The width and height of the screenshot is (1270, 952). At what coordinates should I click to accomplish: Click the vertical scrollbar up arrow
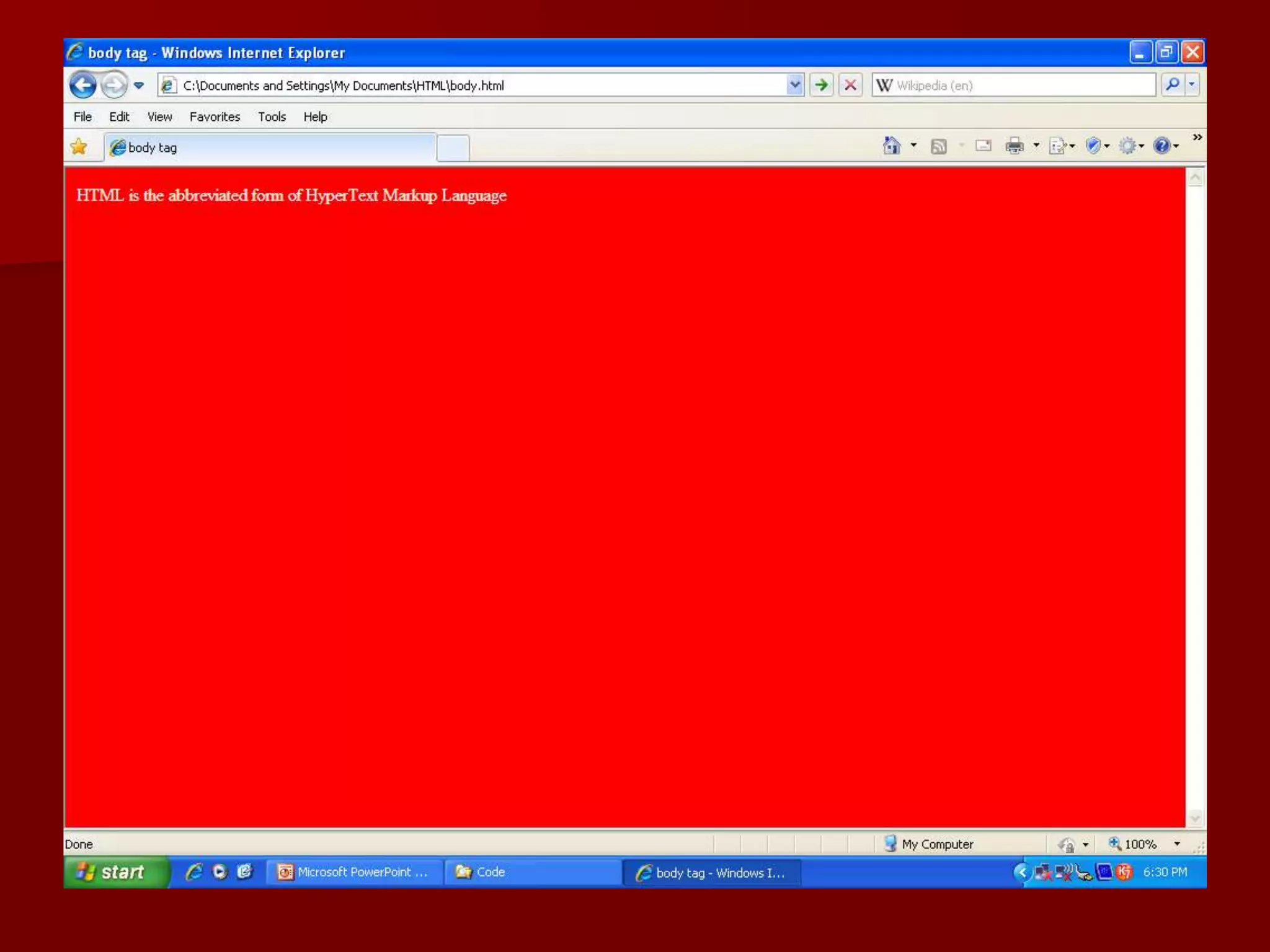coord(1196,178)
